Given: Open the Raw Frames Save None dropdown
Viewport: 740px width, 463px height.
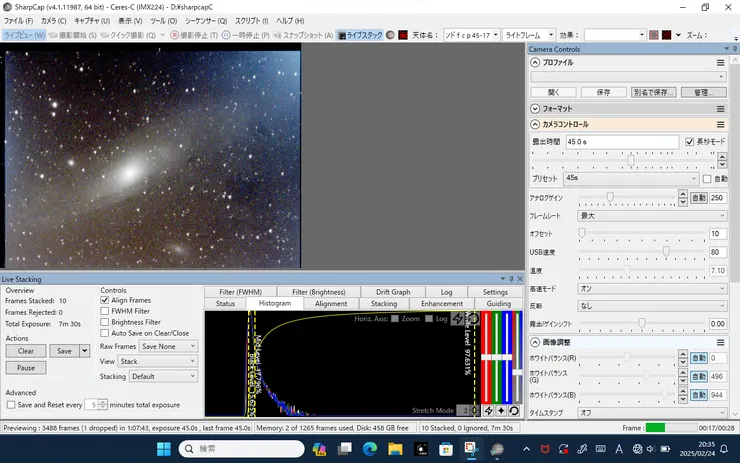Looking at the screenshot, I should (x=168, y=346).
